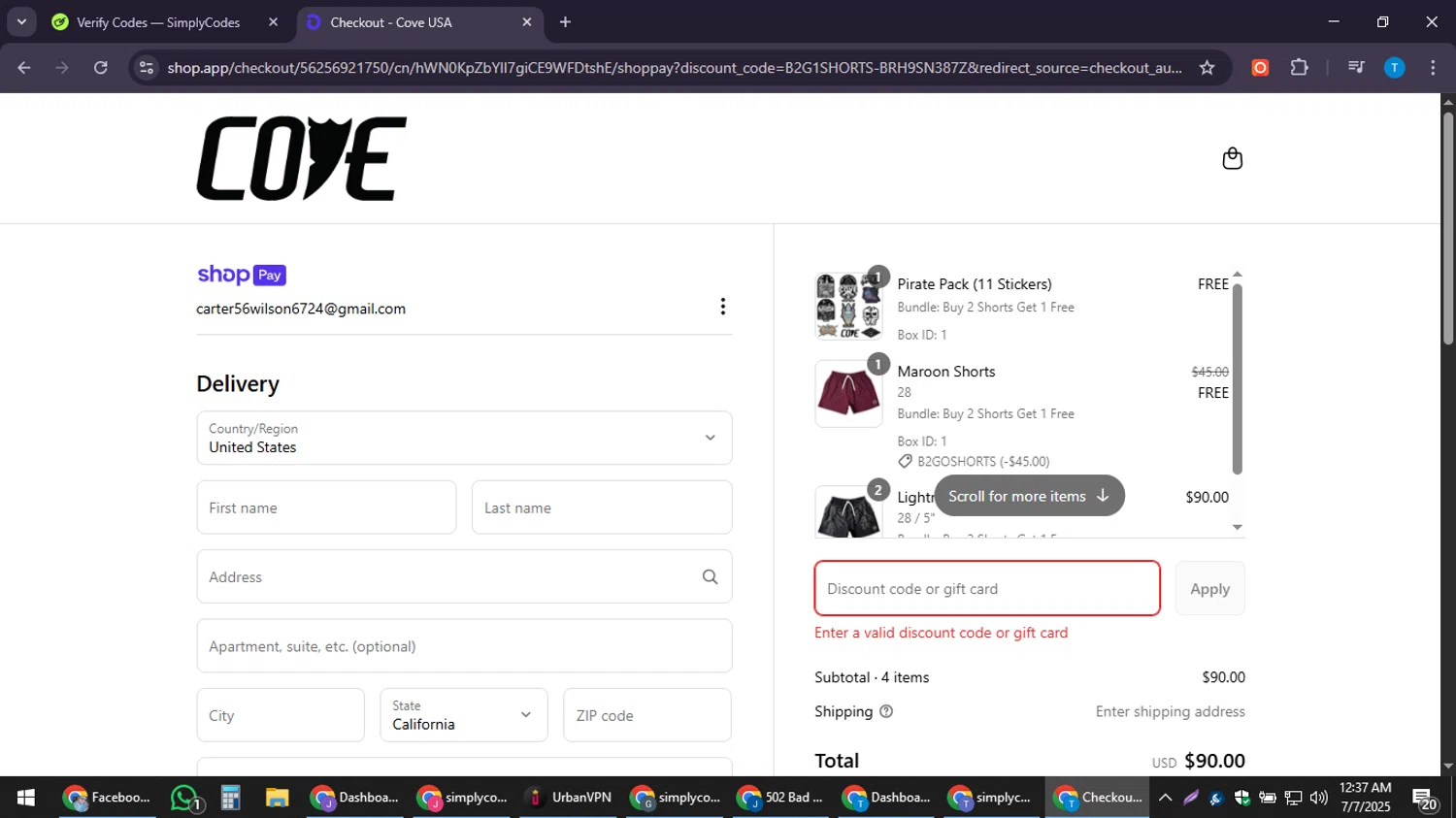Open the taskbar clock showing 12:37 AM
Viewport: 1456px width, 818px height.
[1365, 798]
